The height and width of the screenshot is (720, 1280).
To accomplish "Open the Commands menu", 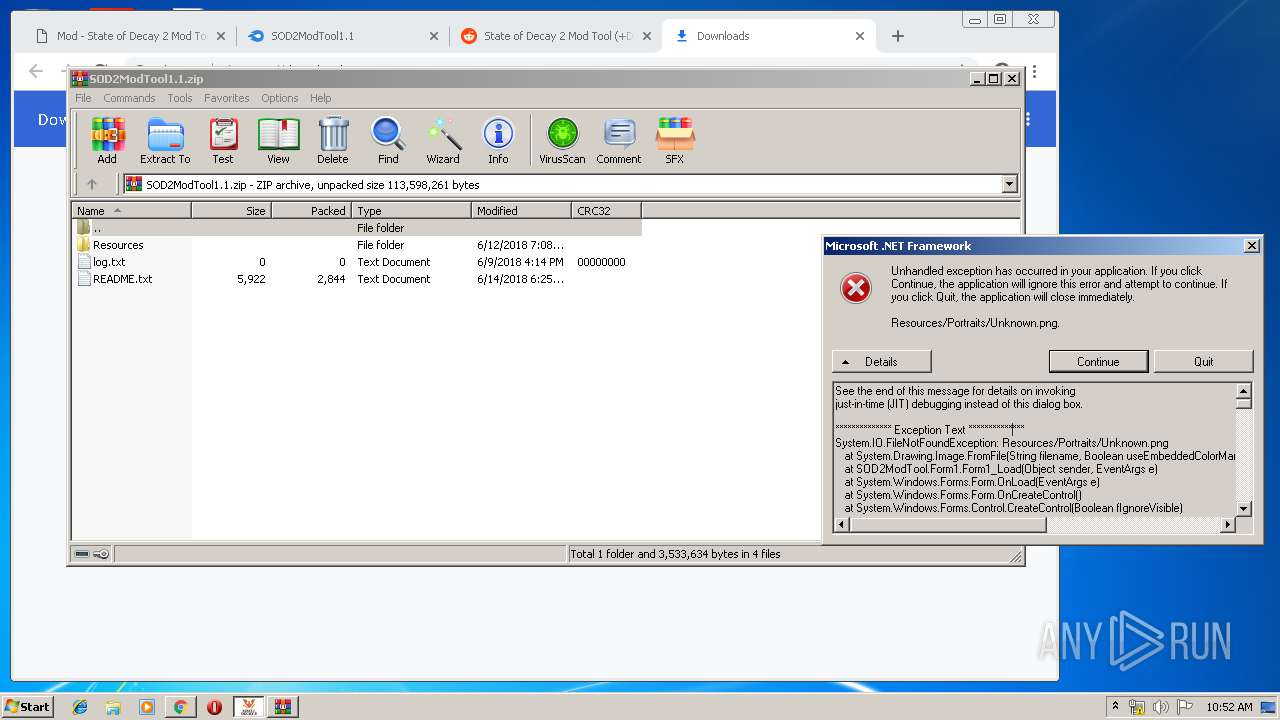I will (x=129, y=98).
